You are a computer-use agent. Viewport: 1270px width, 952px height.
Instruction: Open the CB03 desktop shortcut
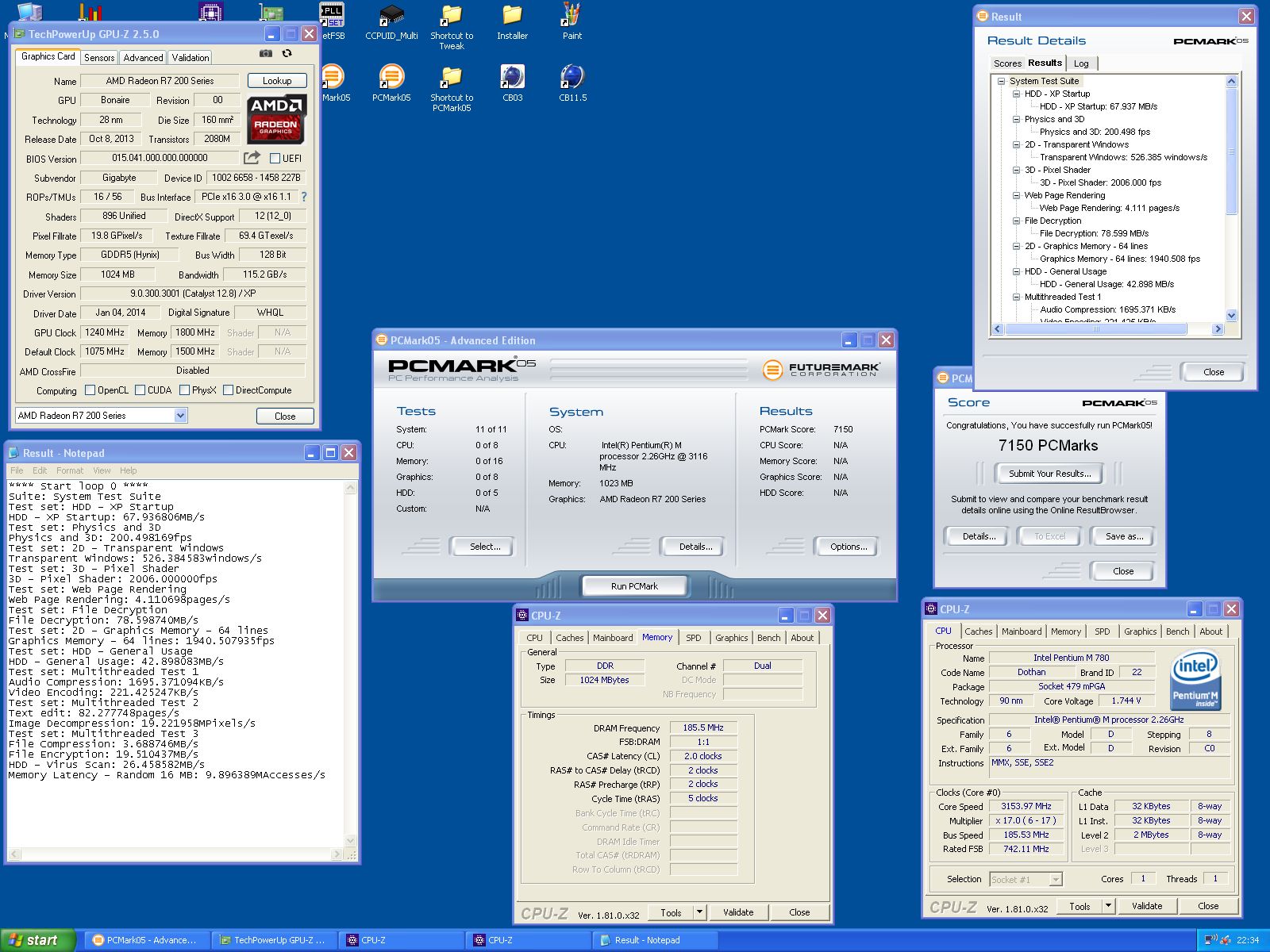(512, 83)
